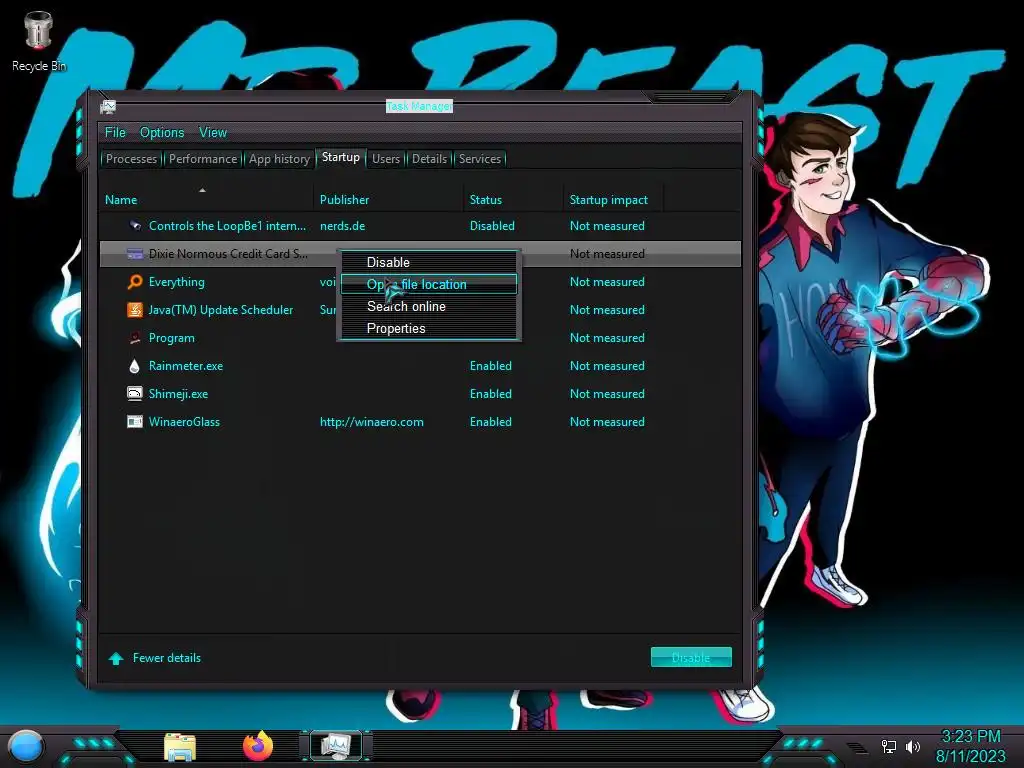
Task: Click the Fewer details arrow icon
Action: 116,658
